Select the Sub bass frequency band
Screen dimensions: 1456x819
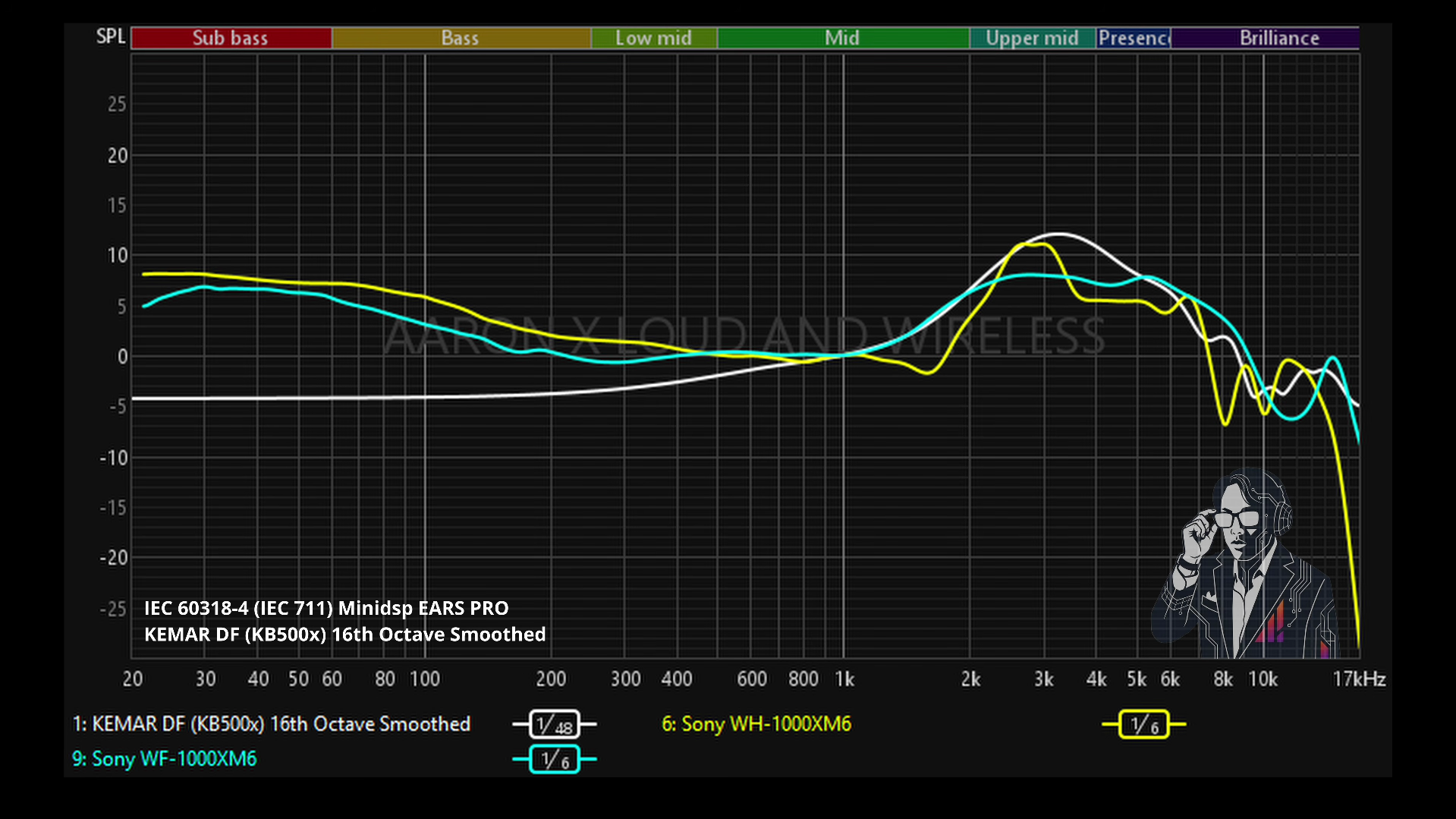click(231, 38)
